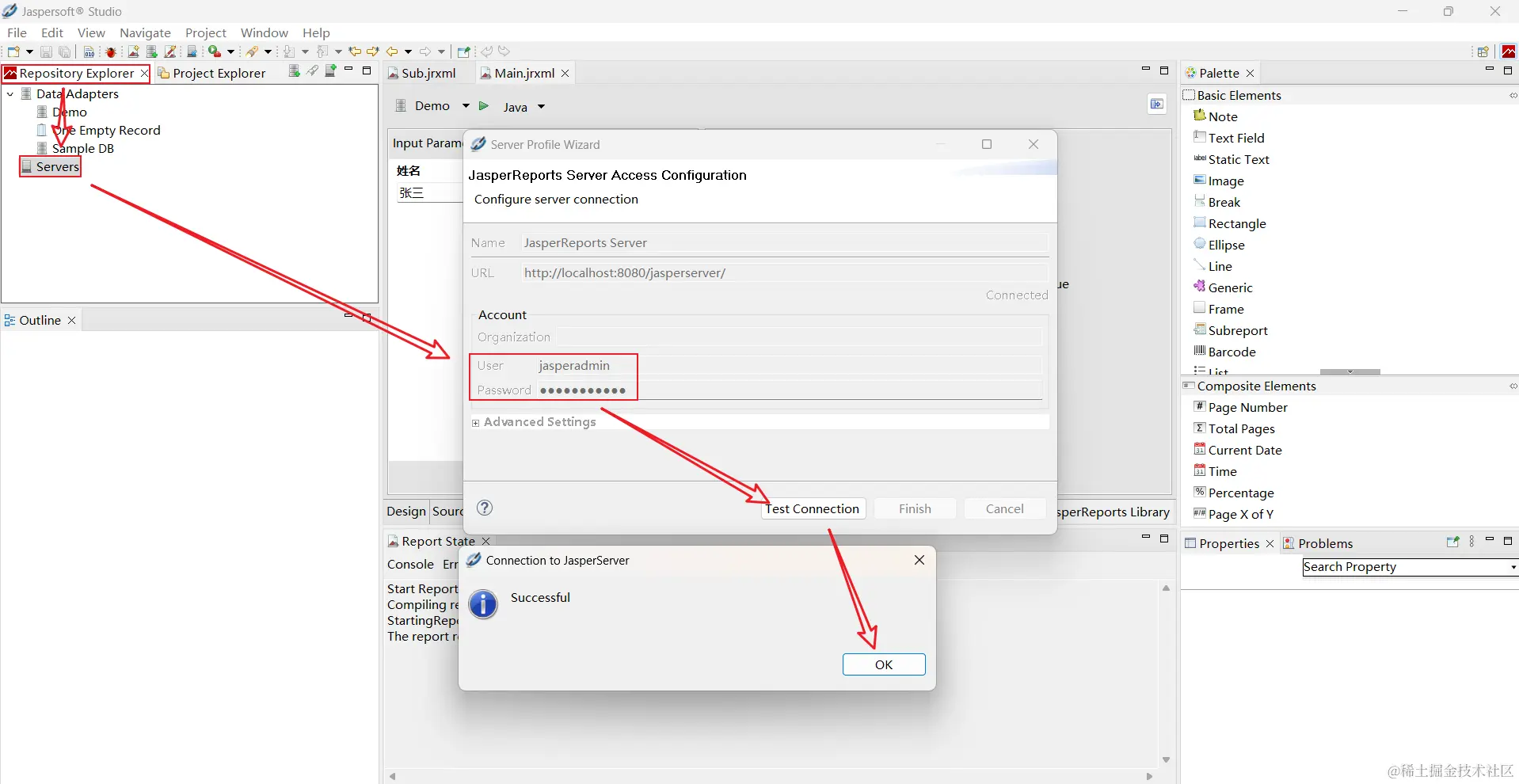Click the Open Perspective icon
Viewport: 1519px width, 784px height.
pyautogui.click(x=1483, y=51)
